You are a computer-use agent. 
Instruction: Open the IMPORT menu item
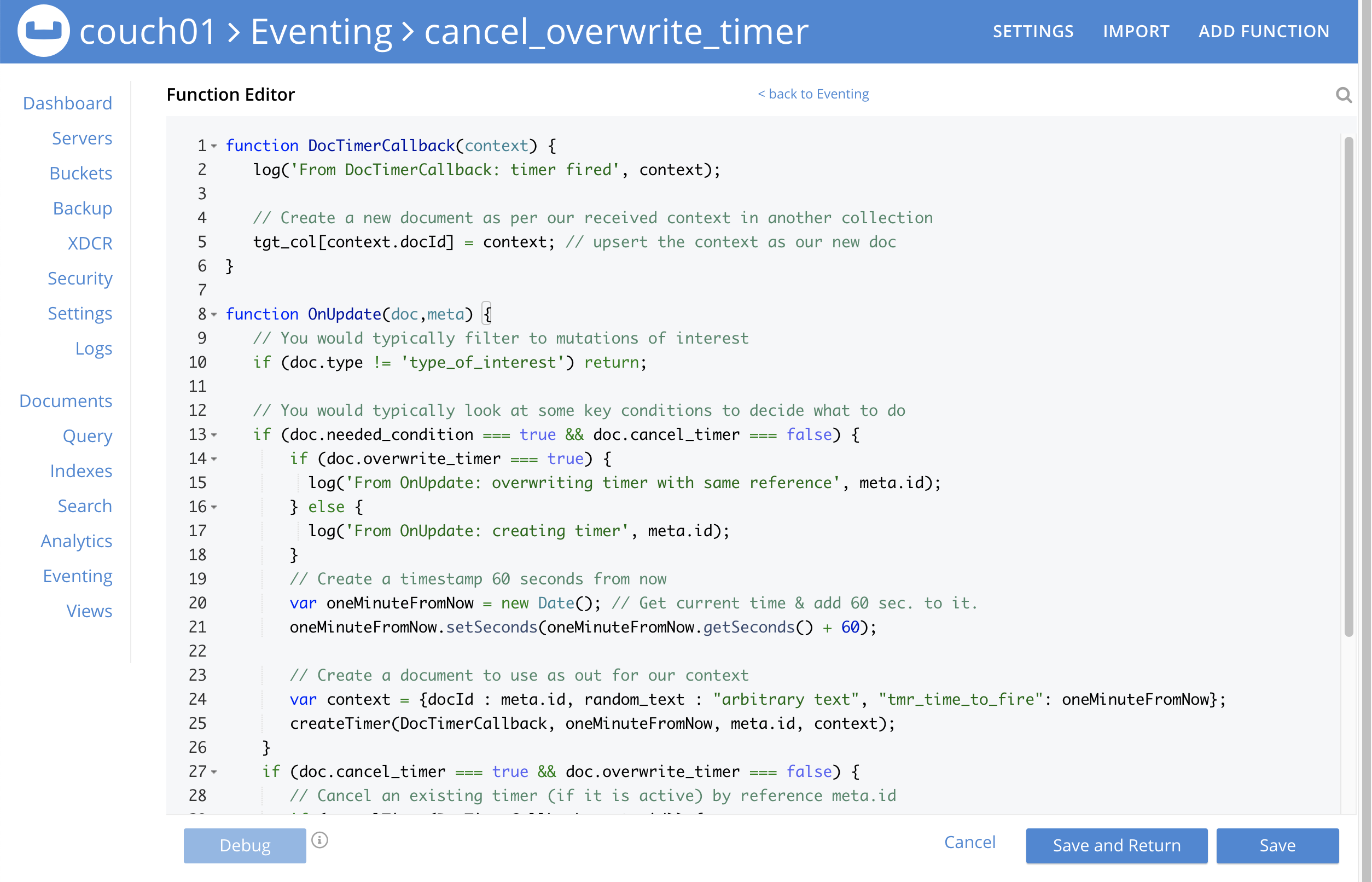tap(1136, 31)
